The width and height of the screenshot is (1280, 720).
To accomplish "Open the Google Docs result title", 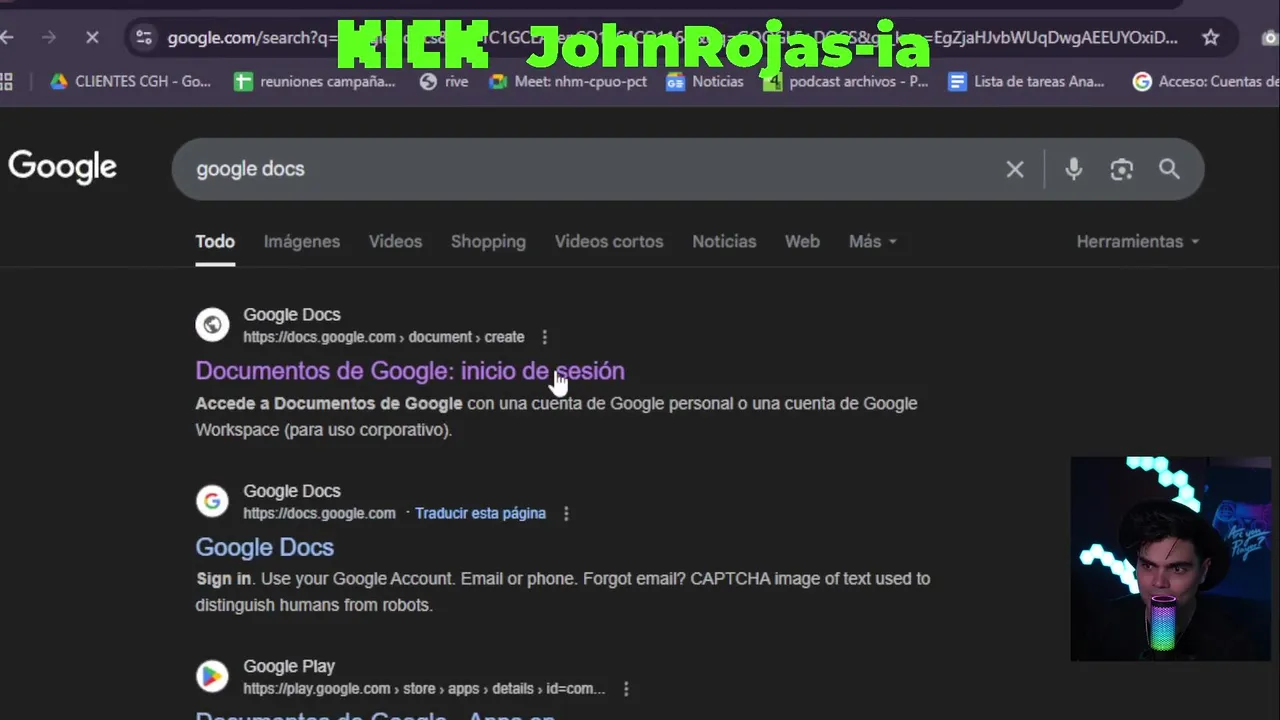I will tap(265, 547).
